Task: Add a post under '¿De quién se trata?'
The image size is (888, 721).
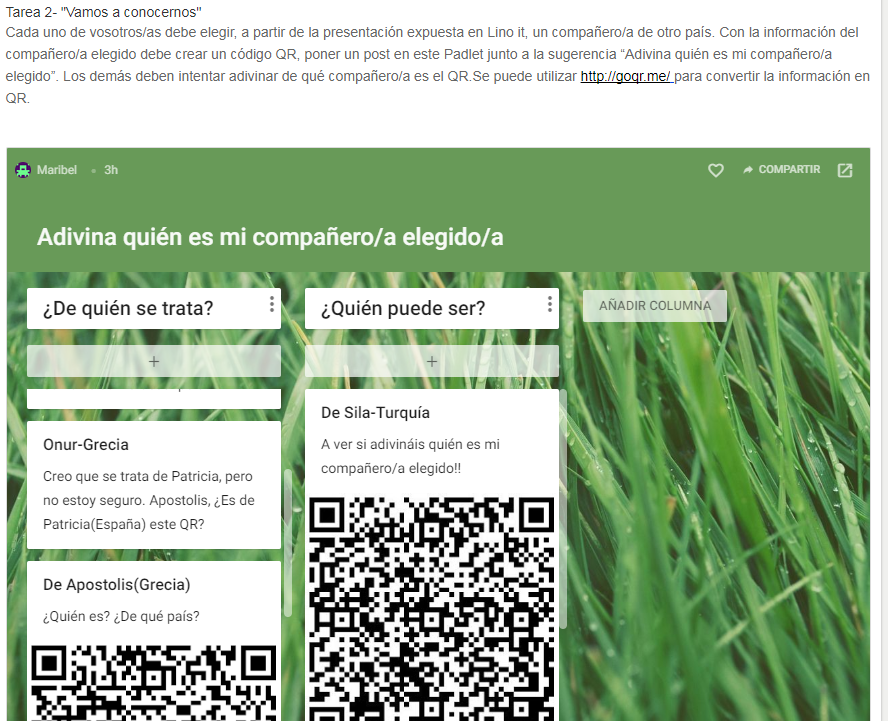Action: (x=154, y=361)
